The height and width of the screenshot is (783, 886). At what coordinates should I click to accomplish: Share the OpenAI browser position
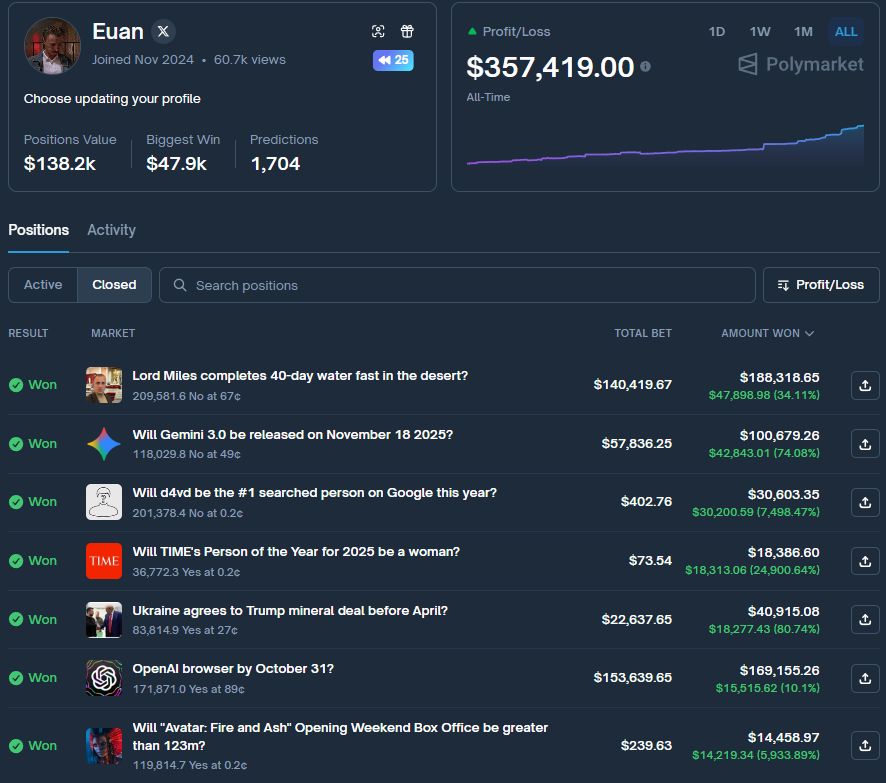tap(865, 678)
